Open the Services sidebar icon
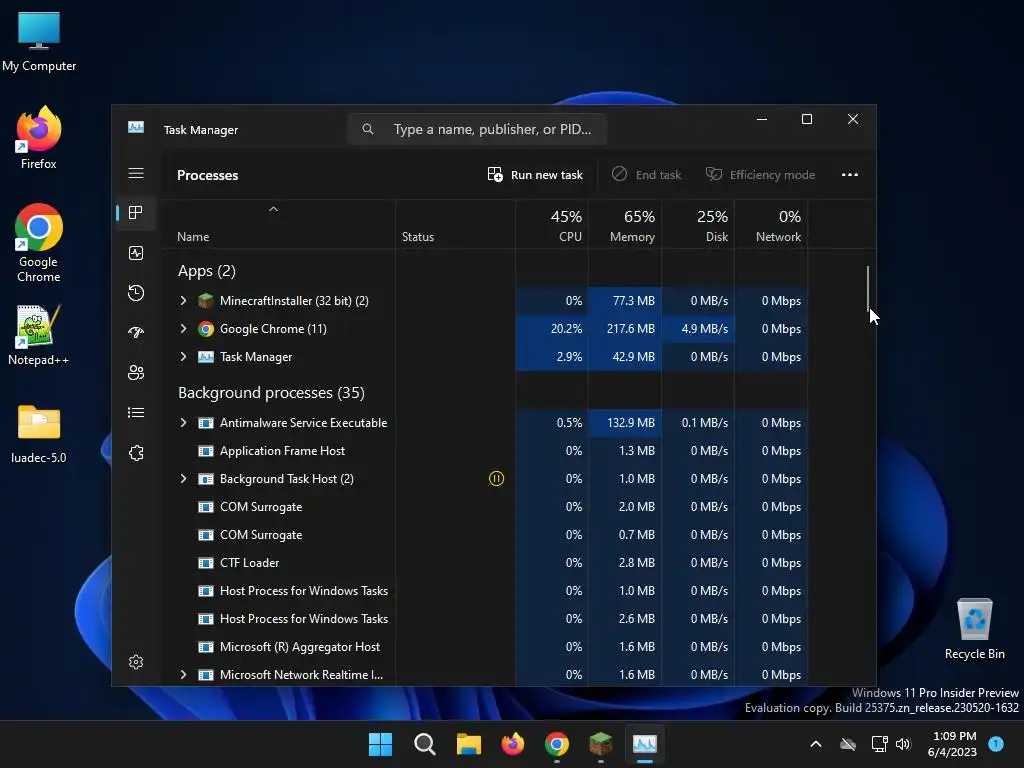Image resolution: width=1024 pixels, height=768 pixels. tap(136, 453)
